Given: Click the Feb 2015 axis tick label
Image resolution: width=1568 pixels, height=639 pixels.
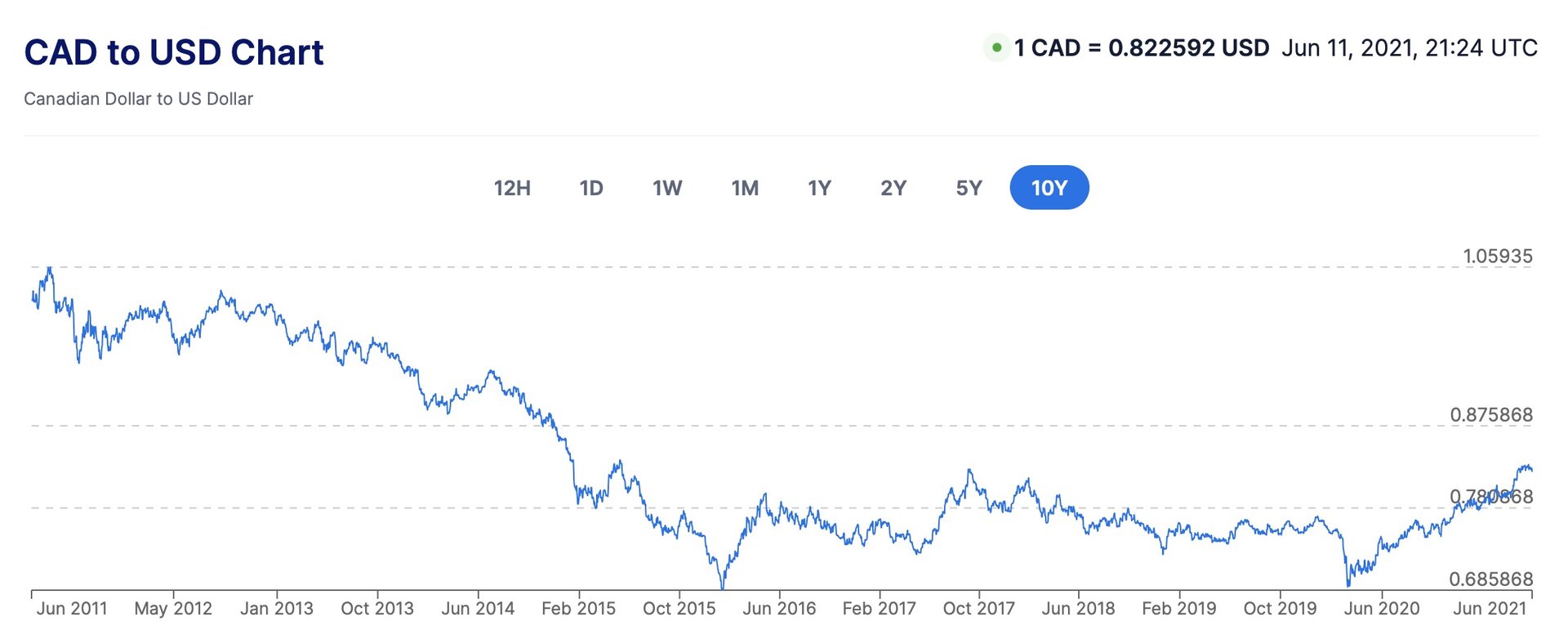Looking at the screenshot, I should [x=578, y=609].
